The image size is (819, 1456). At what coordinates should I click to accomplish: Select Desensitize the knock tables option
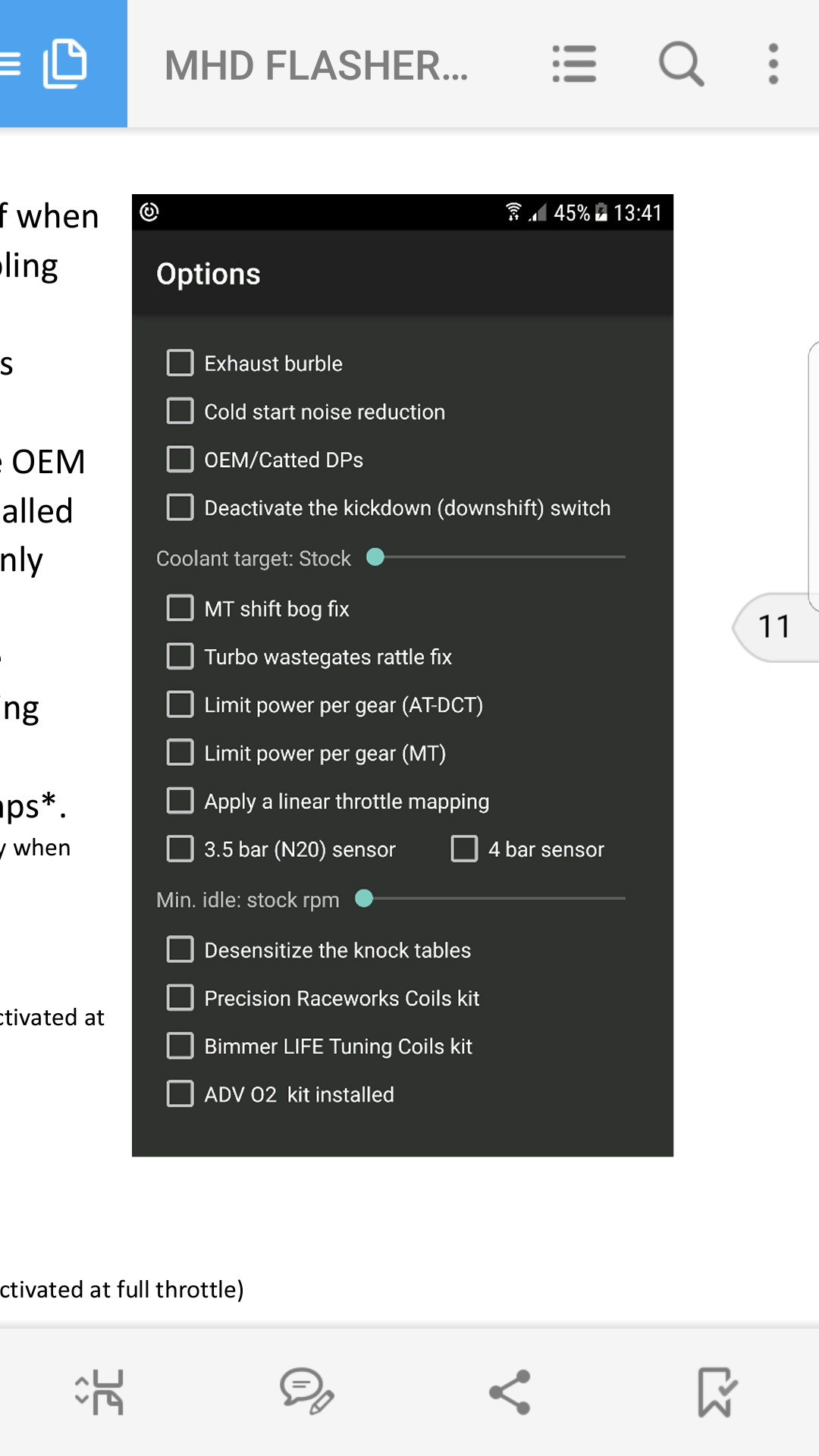click(180, 949)
